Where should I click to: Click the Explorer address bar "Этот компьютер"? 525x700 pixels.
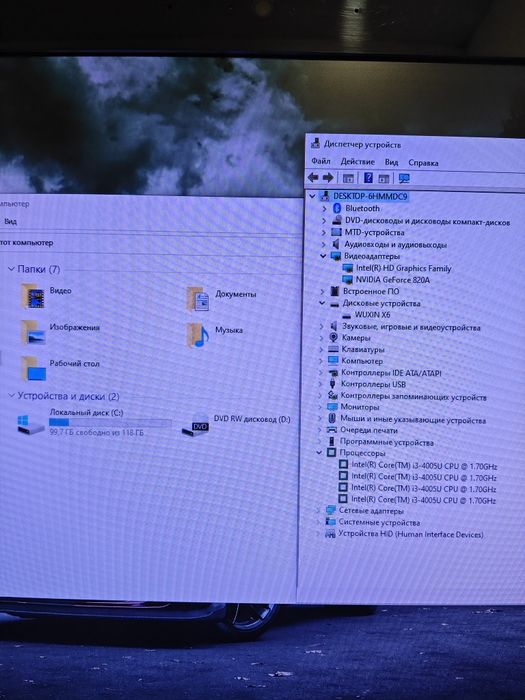27,243
